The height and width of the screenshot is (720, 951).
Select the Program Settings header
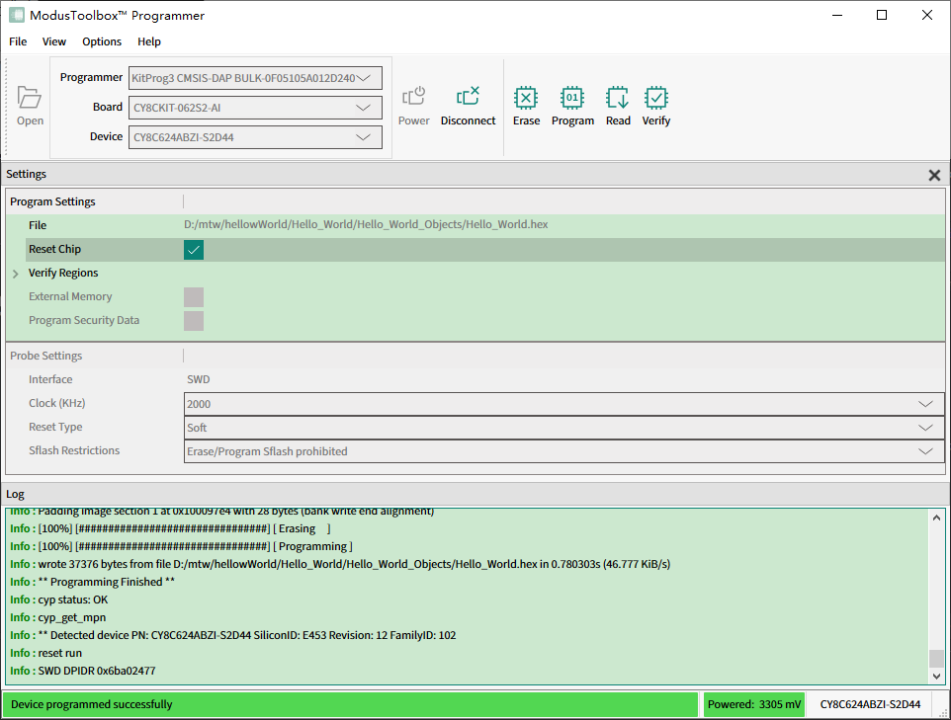point(53,201)
